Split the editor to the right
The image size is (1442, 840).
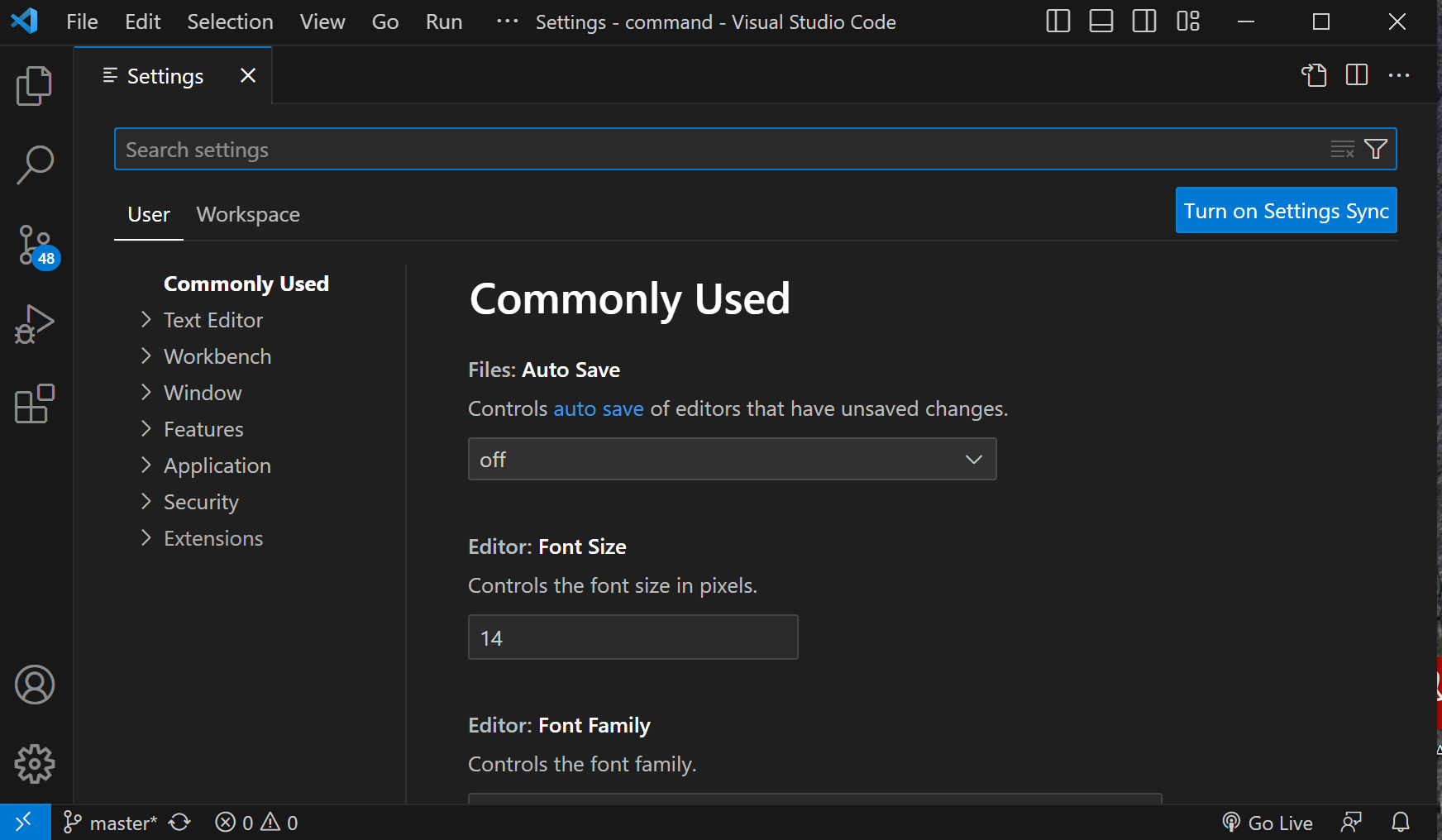click(x=1357, y=75)
